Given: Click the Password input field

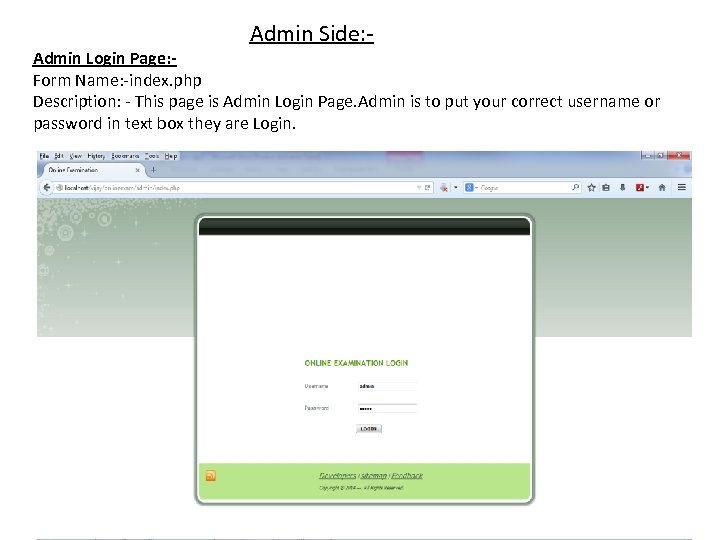Looking at the screenshot, I should tap(387, 408).
